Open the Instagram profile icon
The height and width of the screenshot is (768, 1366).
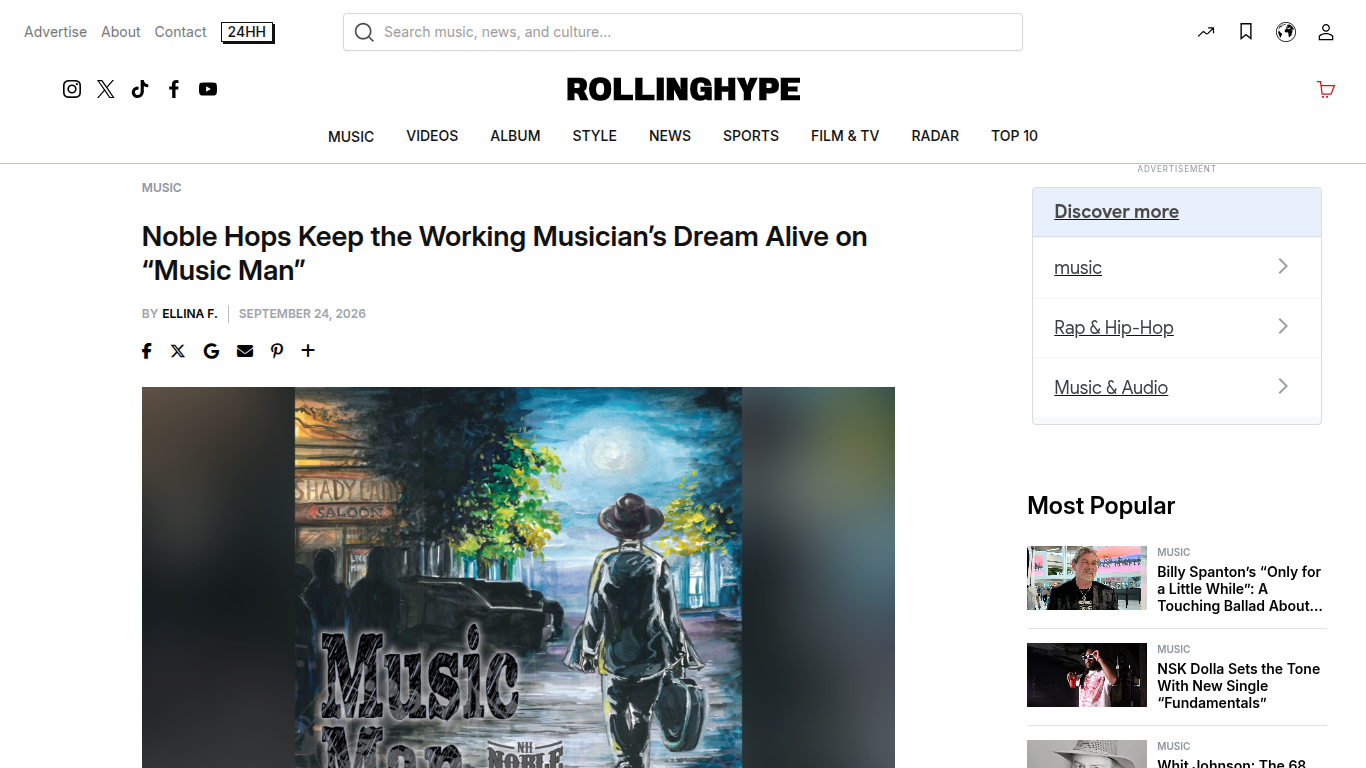point(72,89)
